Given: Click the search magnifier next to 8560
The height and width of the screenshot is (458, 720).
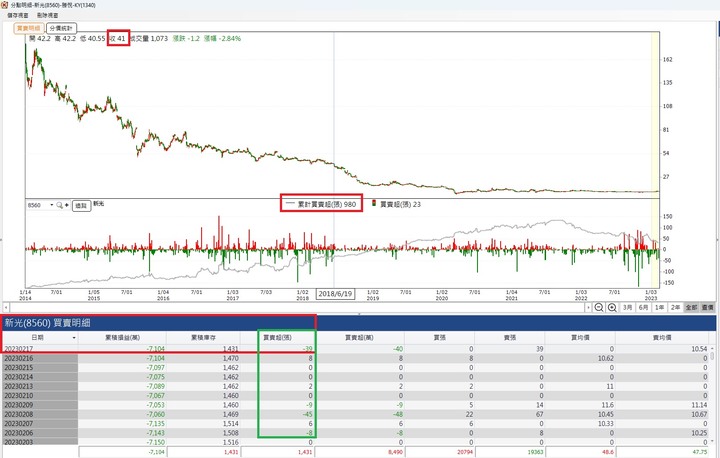Looking at the screenshot, I should point(59,205).
